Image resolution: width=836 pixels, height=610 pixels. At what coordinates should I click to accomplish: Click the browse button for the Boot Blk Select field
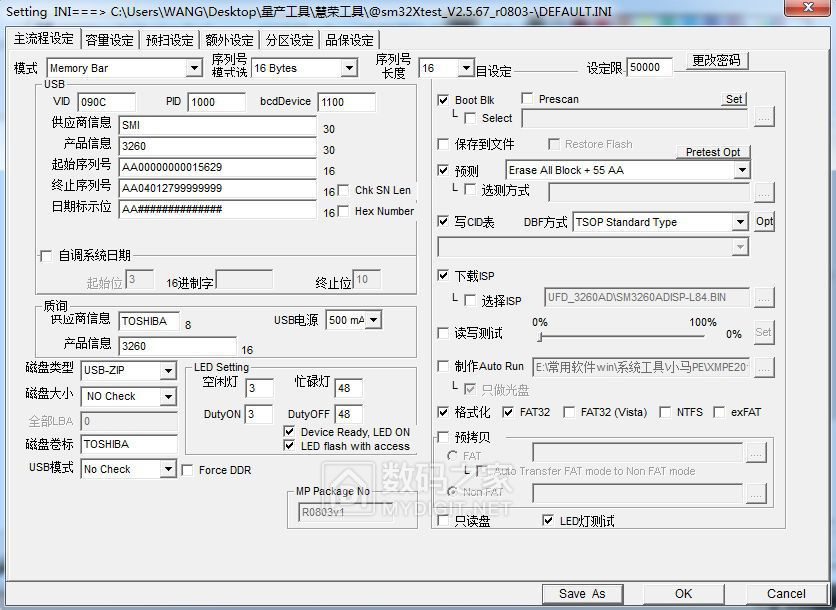[764, 118]
